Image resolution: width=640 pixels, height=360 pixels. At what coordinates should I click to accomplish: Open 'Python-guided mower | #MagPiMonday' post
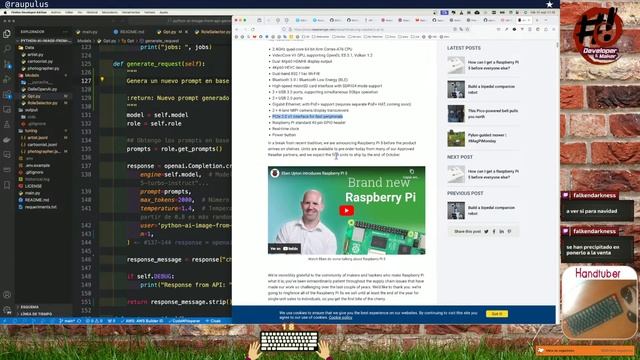[x=487, y=138]
